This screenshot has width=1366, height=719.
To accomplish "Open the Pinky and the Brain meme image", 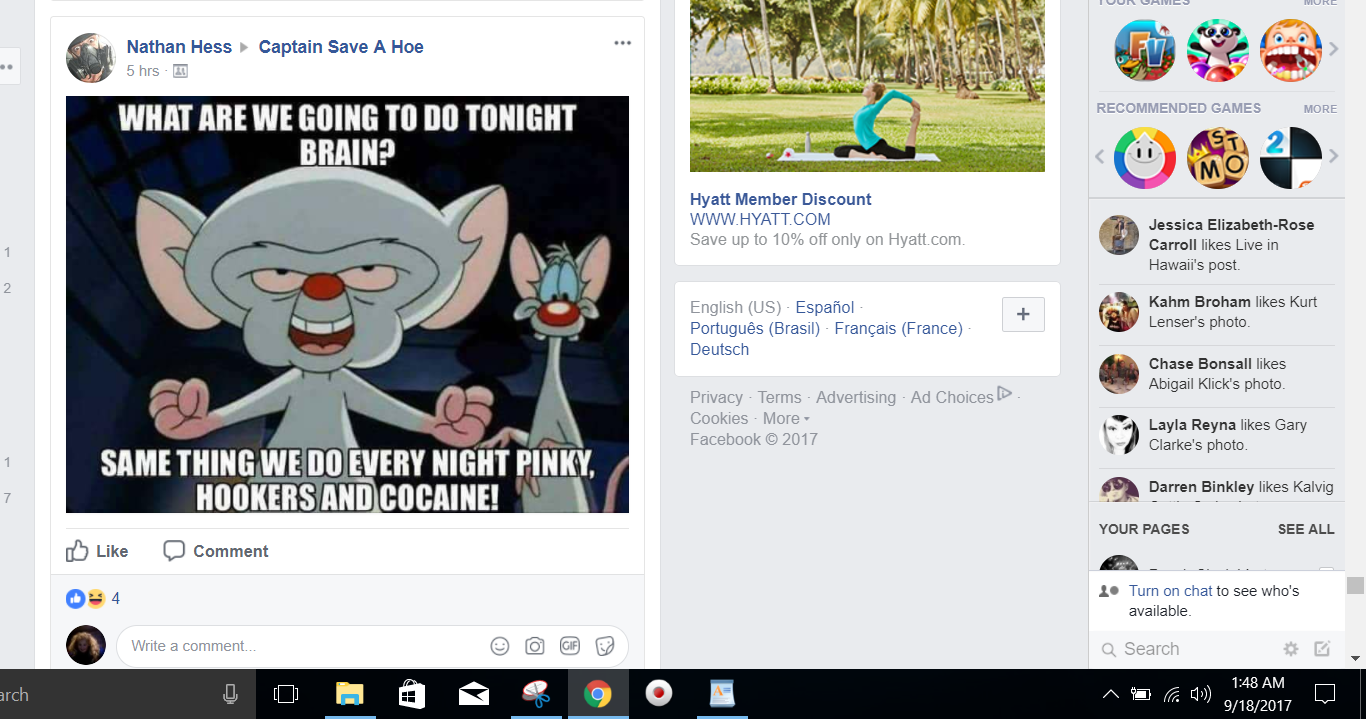I will pos(347,304).
